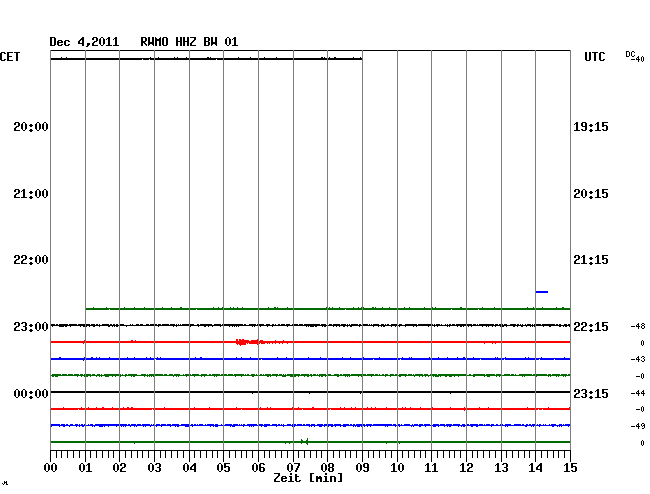Click the black trace at the 00:00 row
Image resolution: width=650 pixels, height=494 pixels.
coord(310,392)
